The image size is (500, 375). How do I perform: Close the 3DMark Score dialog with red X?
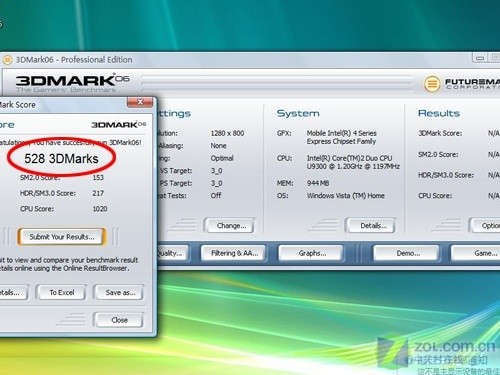[140, 102]
